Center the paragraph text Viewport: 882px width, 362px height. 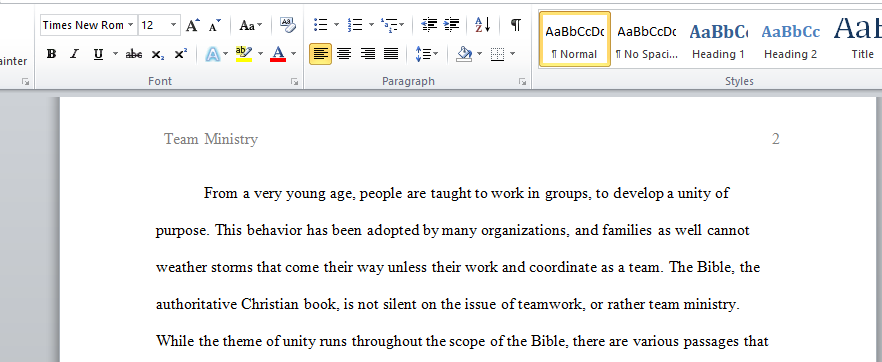coord(344,55)
